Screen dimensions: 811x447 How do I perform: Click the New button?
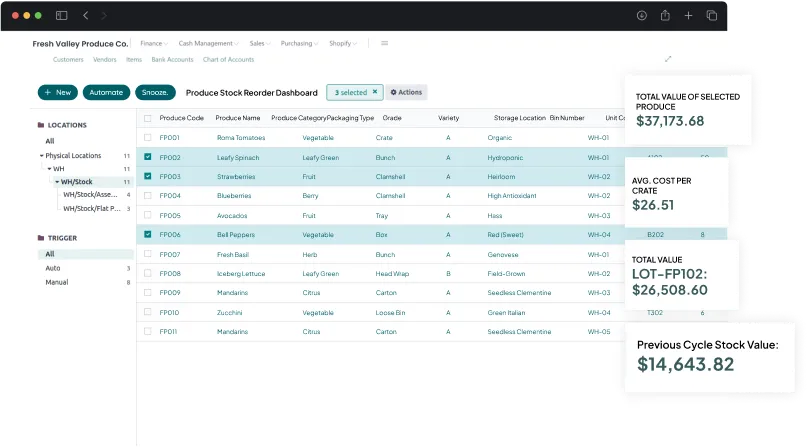[x=58, y=92]
